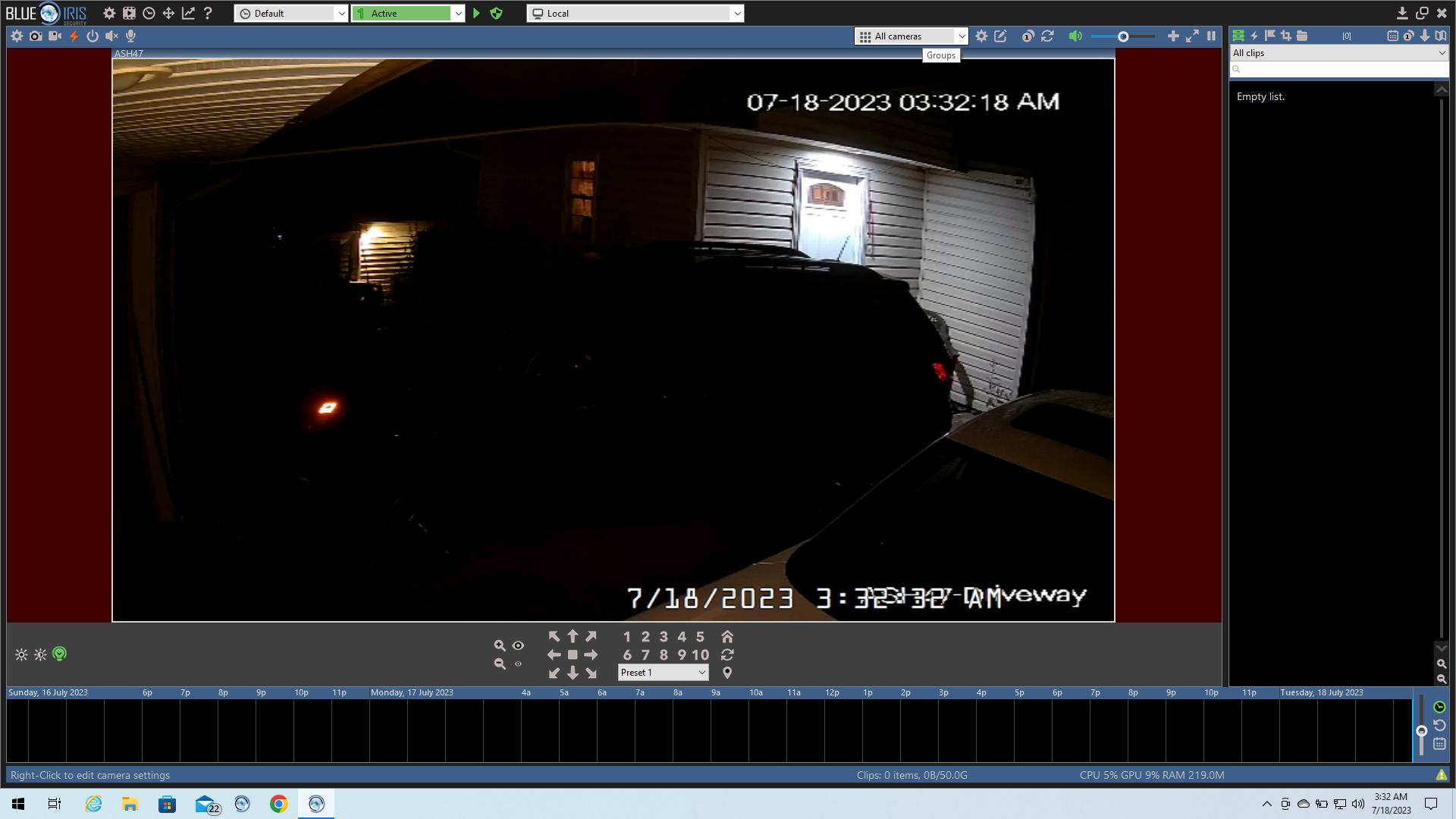The image size is (1456, 819).
Task: Adjust the timeline zoom vertical slider
Action: point(1422,731)
